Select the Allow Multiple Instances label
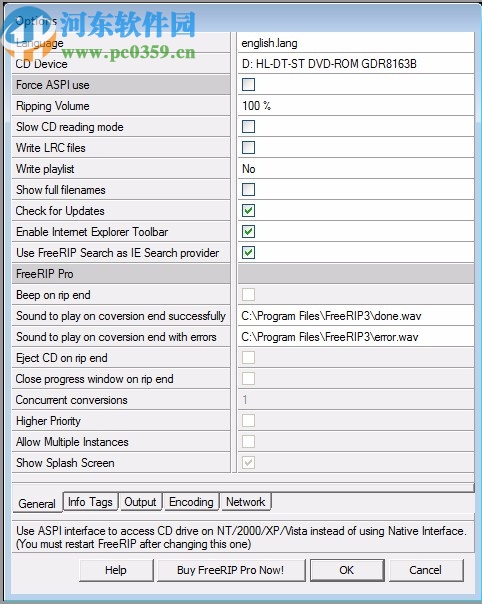This screenshot has height=604, width=482. pyautogui.click(x=121, y=442)
